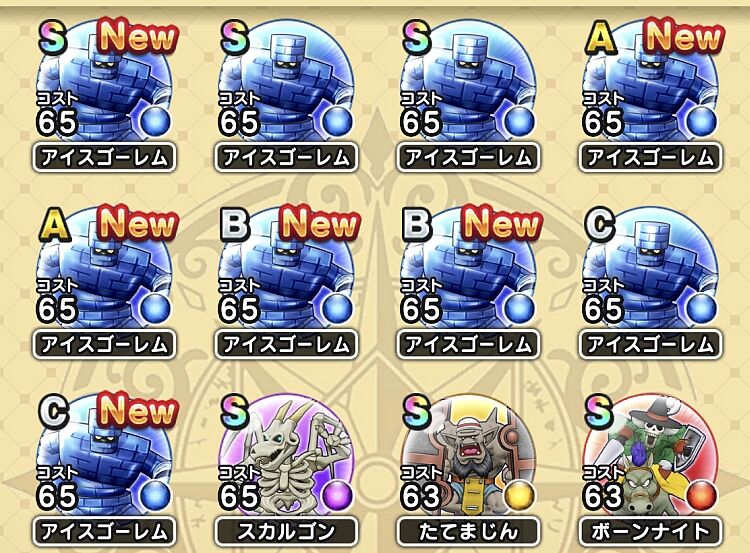Click the cost 63 number on ボーンナイト

tap(603, 496)
